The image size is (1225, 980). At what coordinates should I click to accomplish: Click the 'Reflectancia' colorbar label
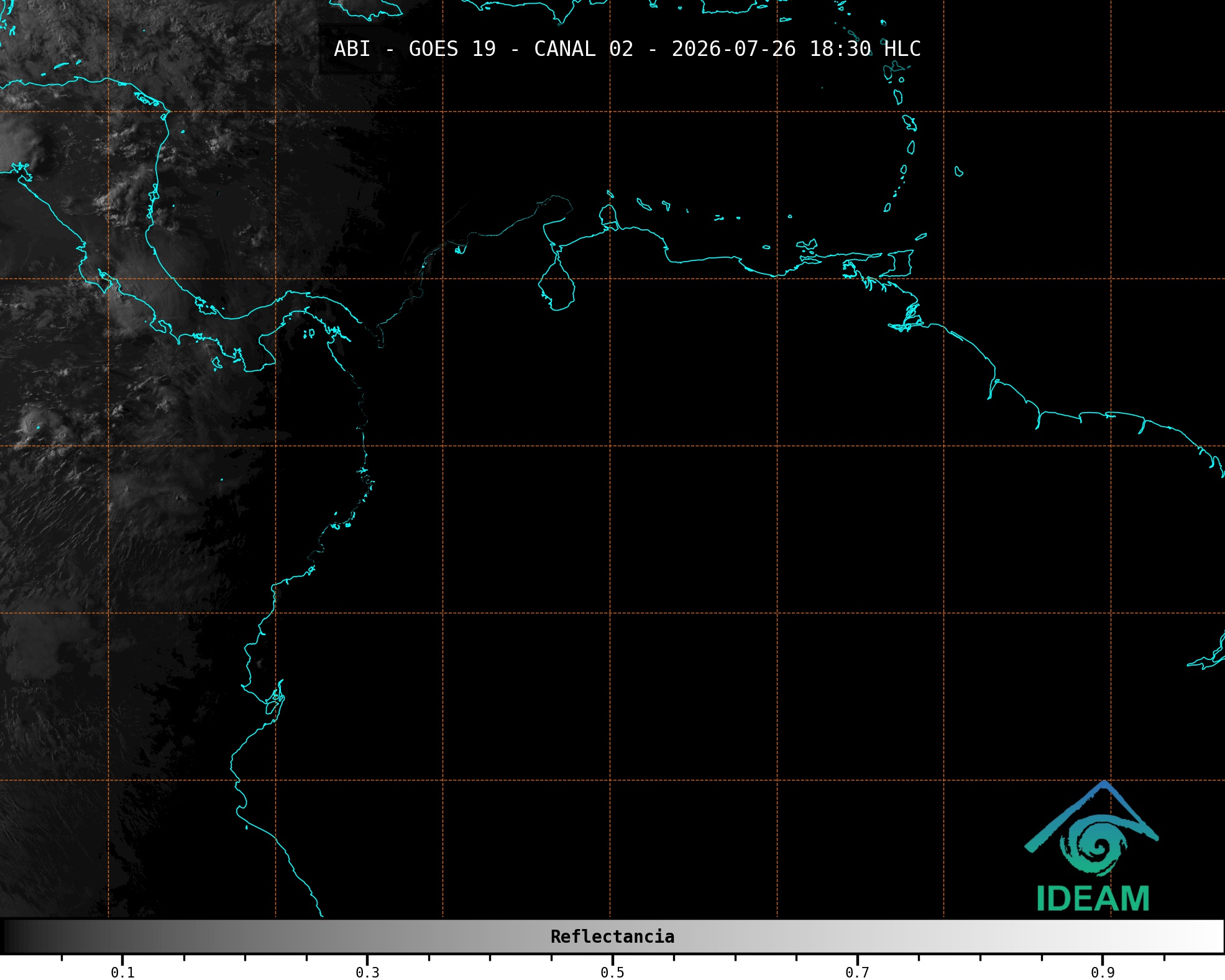pyautogui.click(x=612, y=936)
